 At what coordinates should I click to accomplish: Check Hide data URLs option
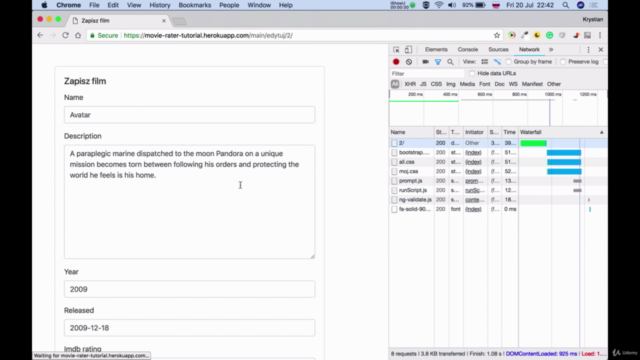tap(472, 73)
